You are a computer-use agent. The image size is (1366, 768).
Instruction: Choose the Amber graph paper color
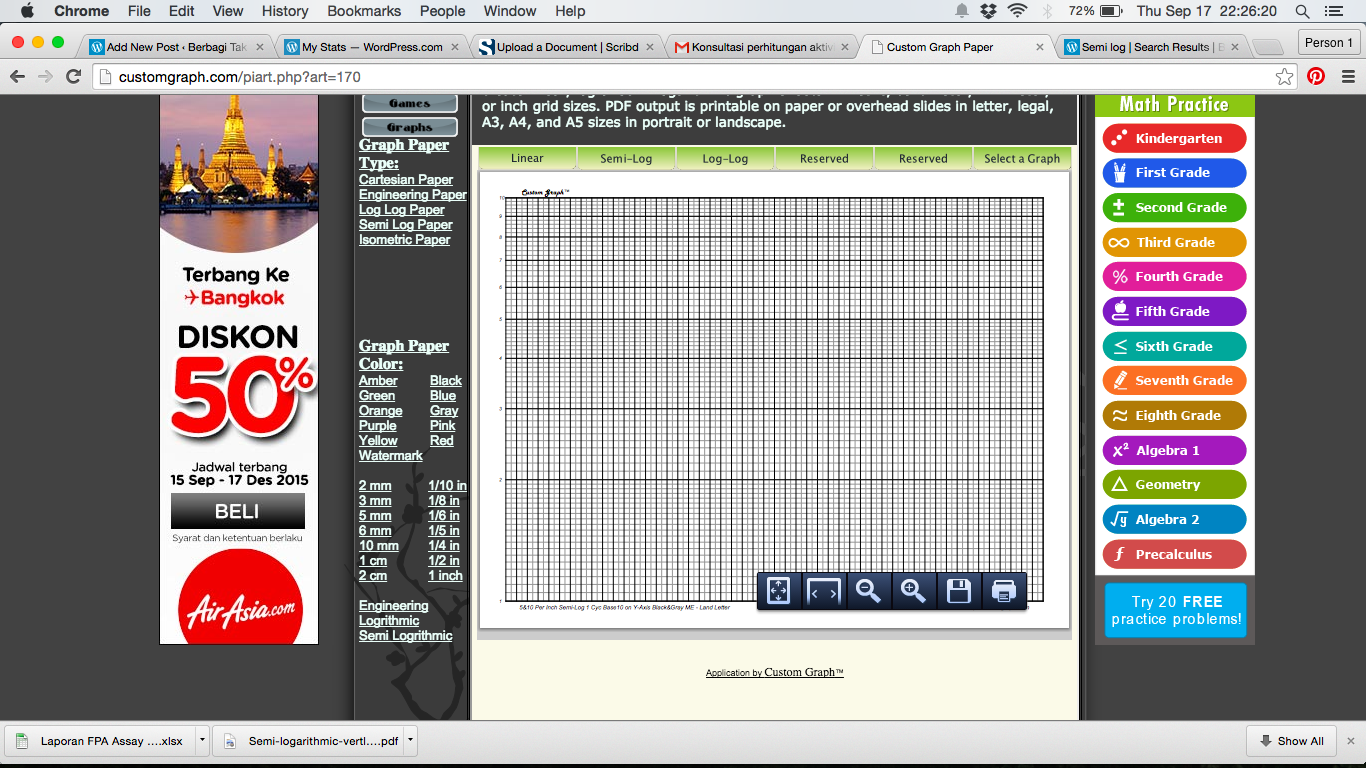click(x=378, y=381)
